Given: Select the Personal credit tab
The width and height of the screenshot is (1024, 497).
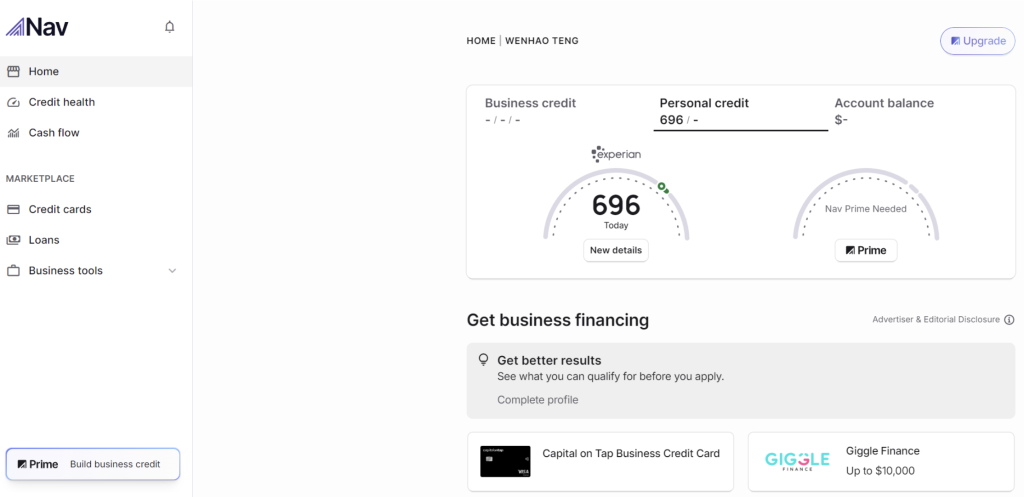Looking at the screenshot, I should [704, 111].
